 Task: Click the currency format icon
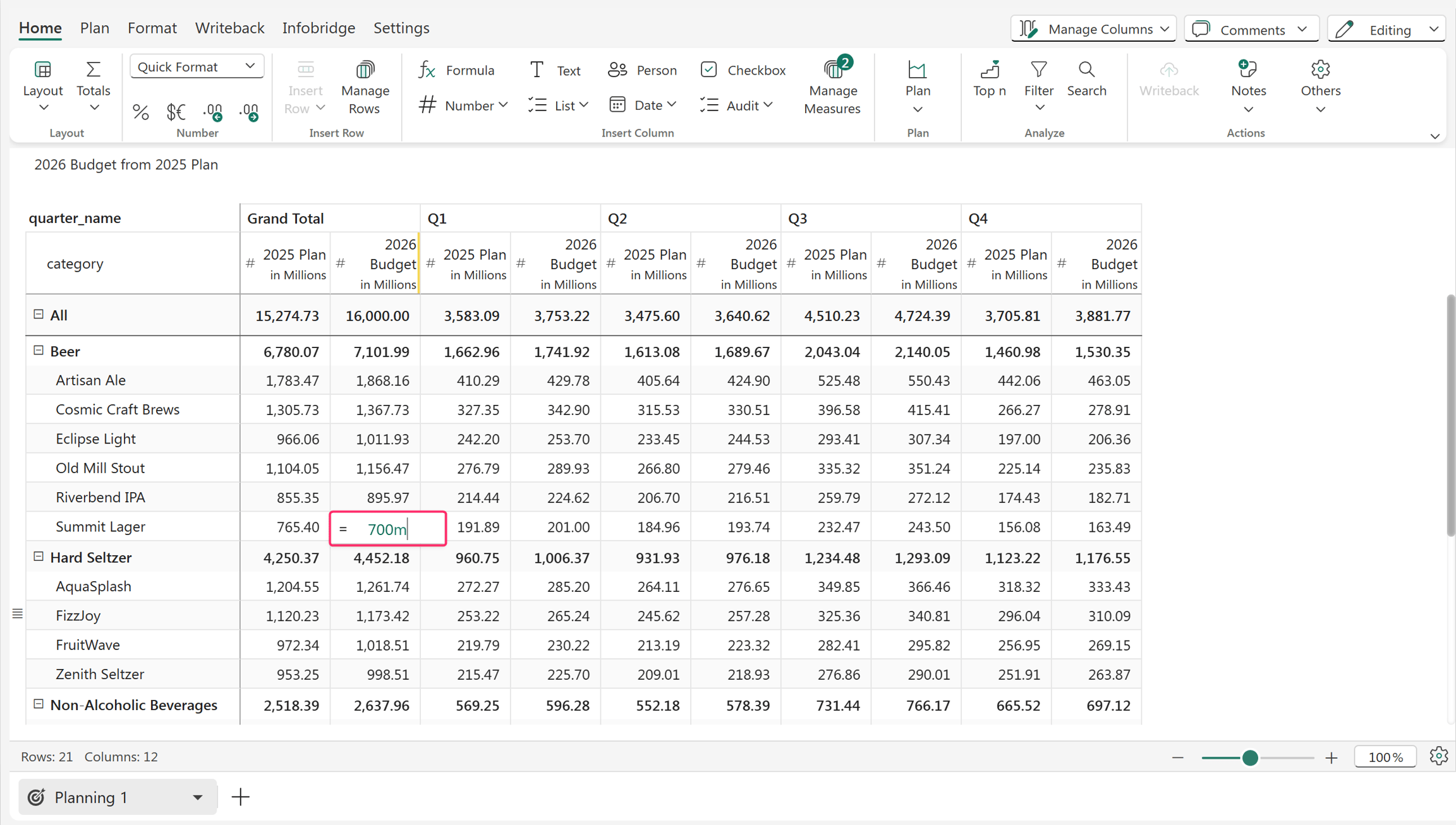176,112
